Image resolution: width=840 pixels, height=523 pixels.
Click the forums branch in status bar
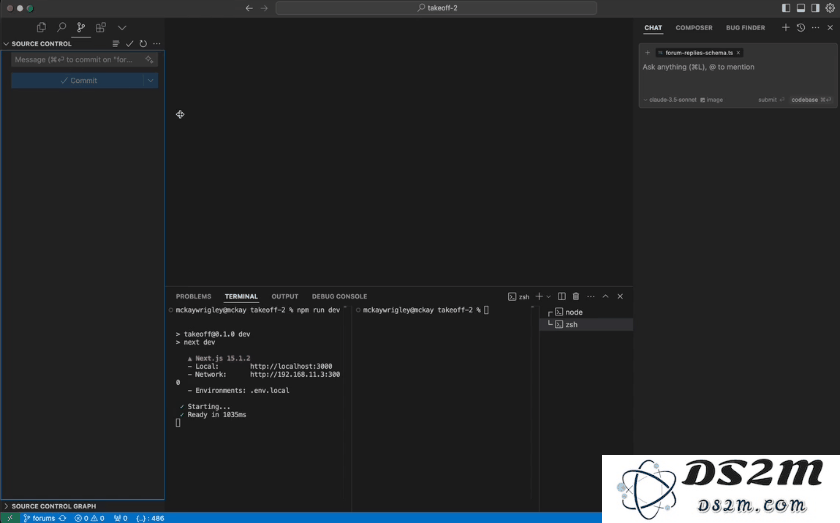(40, 518)
